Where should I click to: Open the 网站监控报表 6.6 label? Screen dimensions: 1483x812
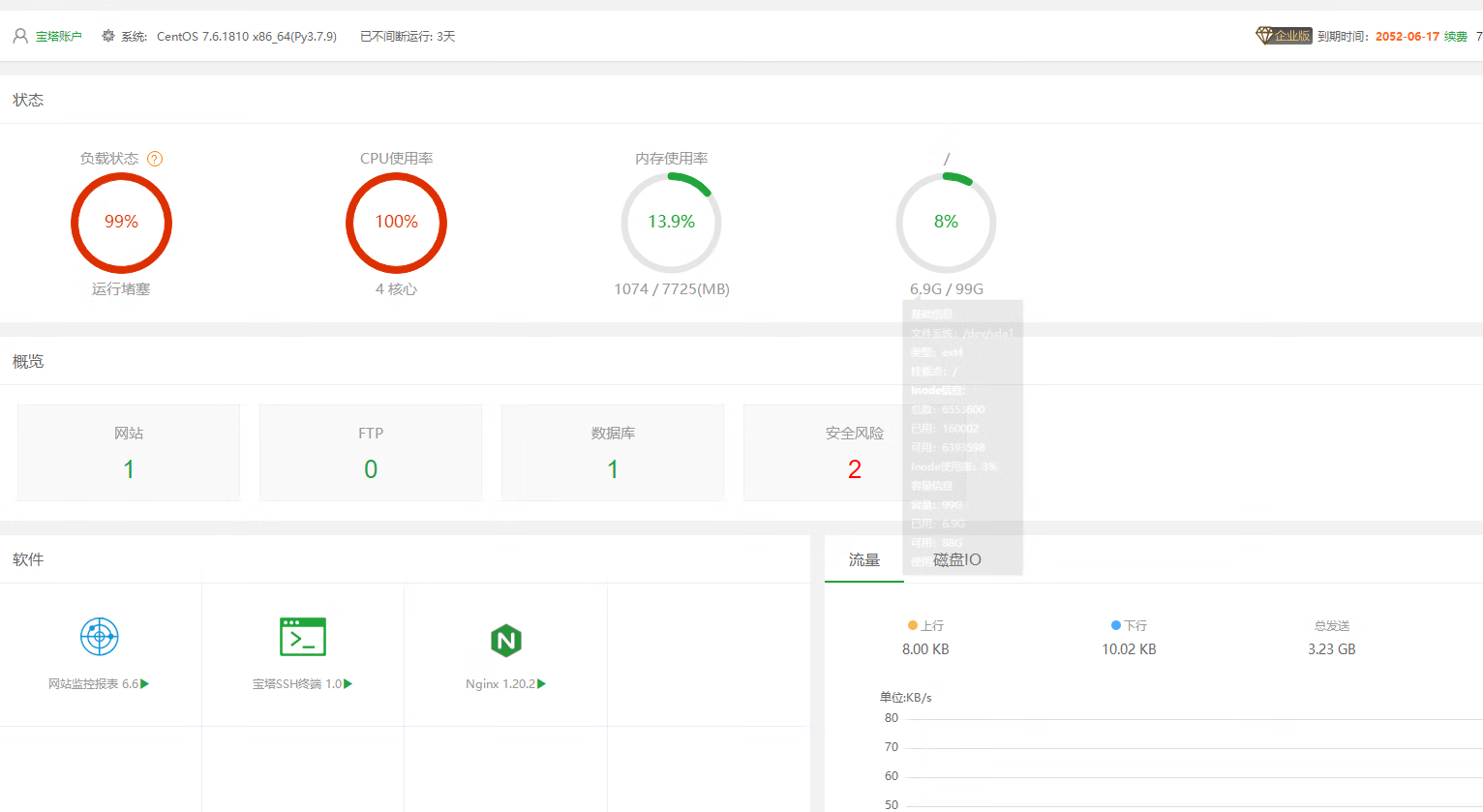point(93,683)
